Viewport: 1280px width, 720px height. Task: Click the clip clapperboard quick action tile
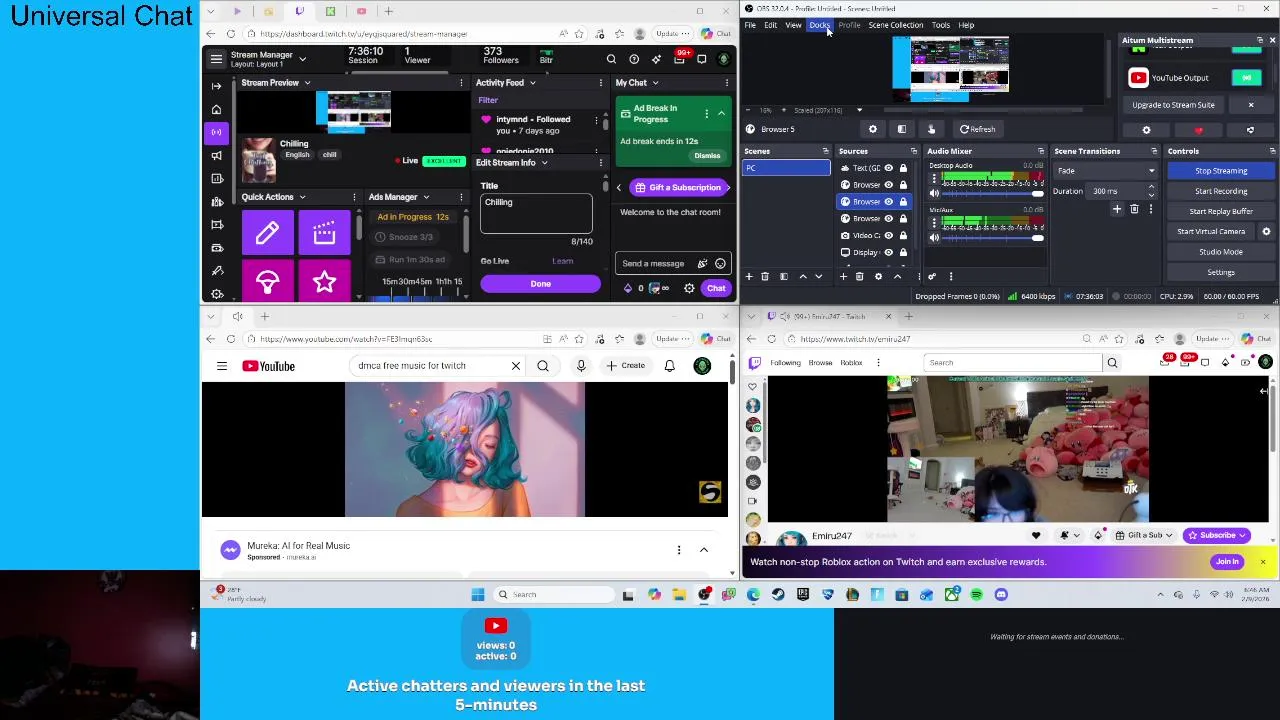[x=324, y=233]
